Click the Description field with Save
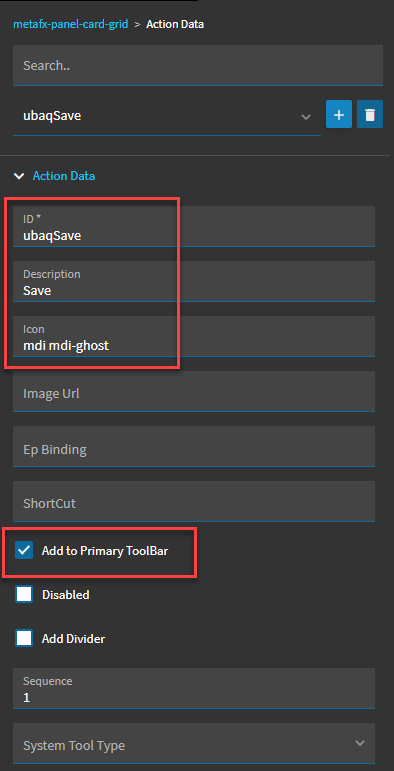This screenshot has width=394, height=771. [x=194, y=281]
